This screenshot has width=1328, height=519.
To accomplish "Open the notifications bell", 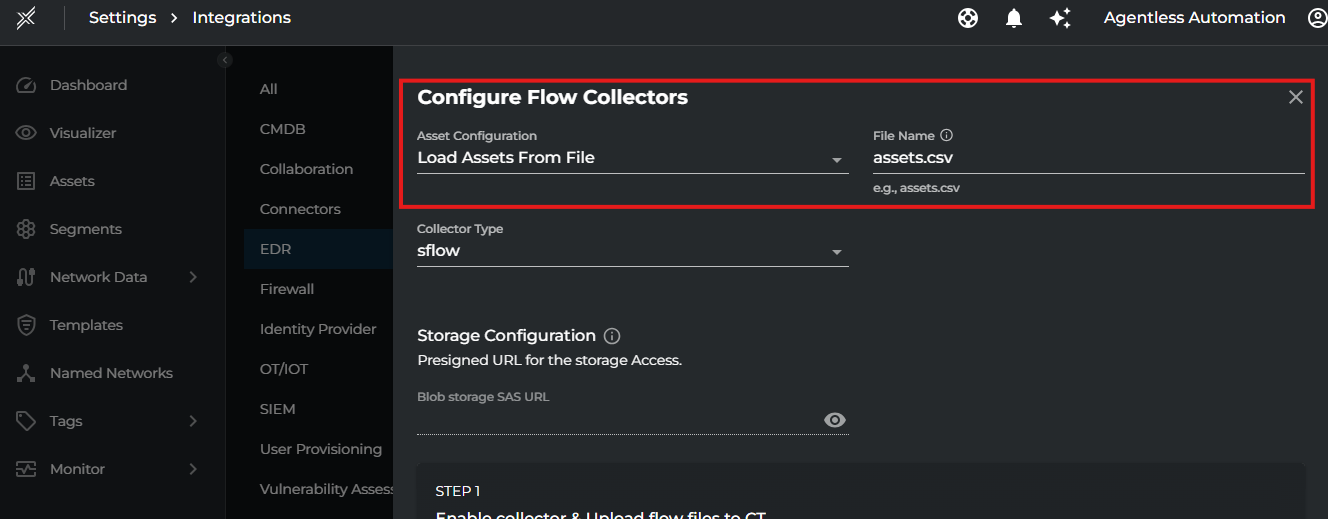I will (x=1014, y=18).
